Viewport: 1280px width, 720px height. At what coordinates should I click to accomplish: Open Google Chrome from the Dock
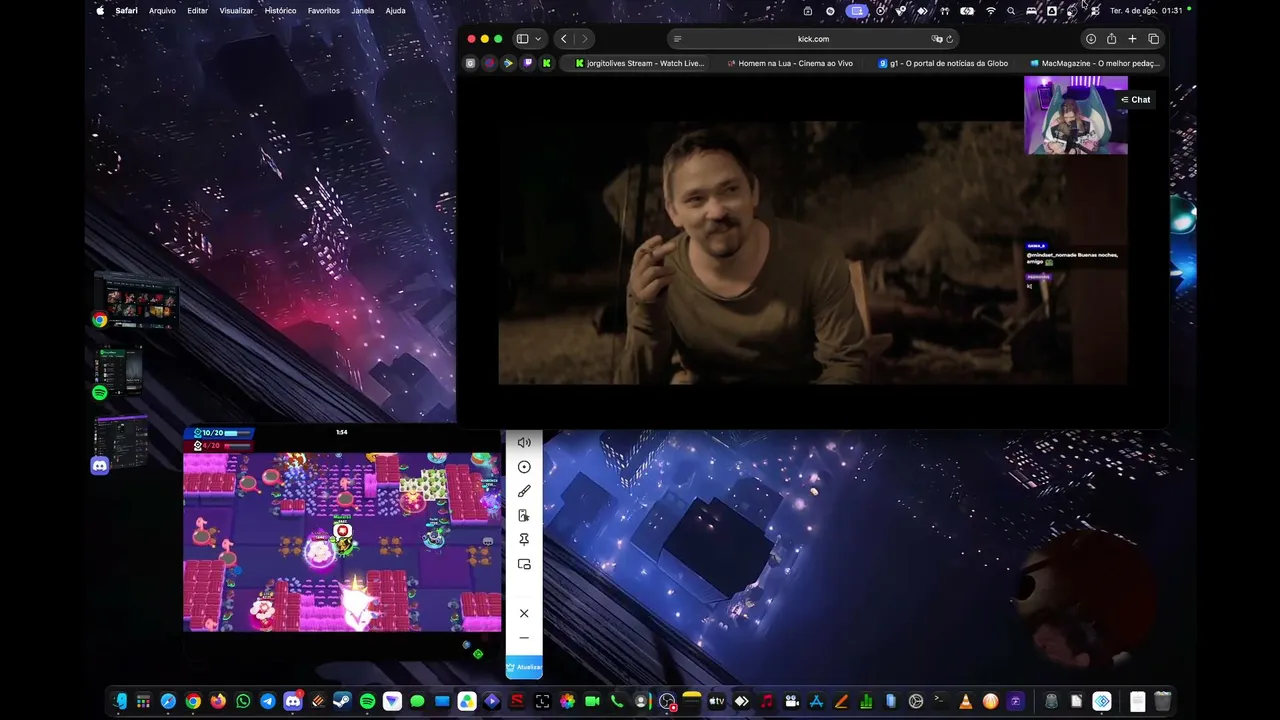(193, 702)
